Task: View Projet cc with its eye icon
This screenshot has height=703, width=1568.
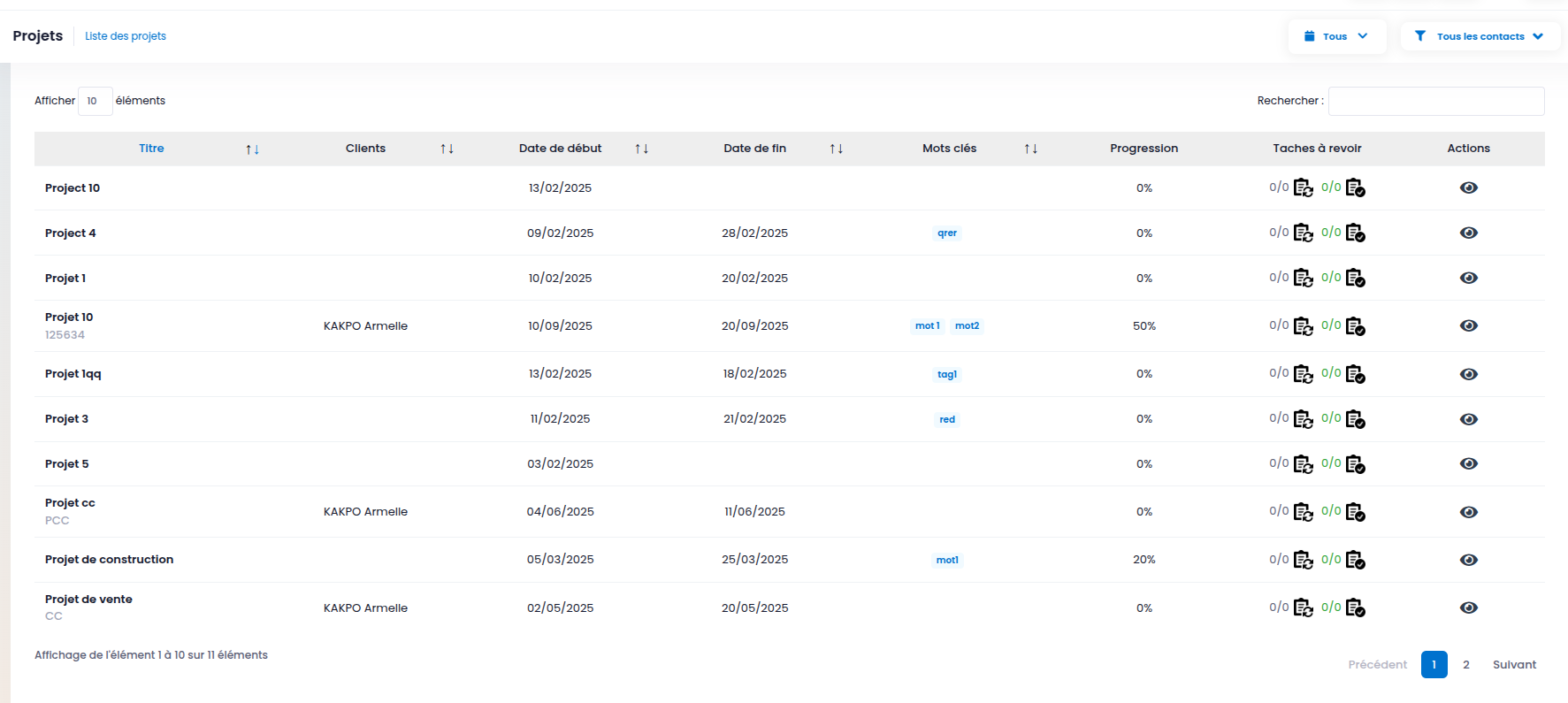Action: click(1469, 512)
